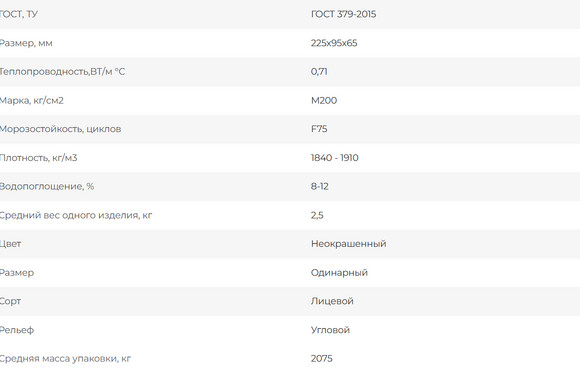Click the water absorption value 8-12

click(x=320, y=186)
